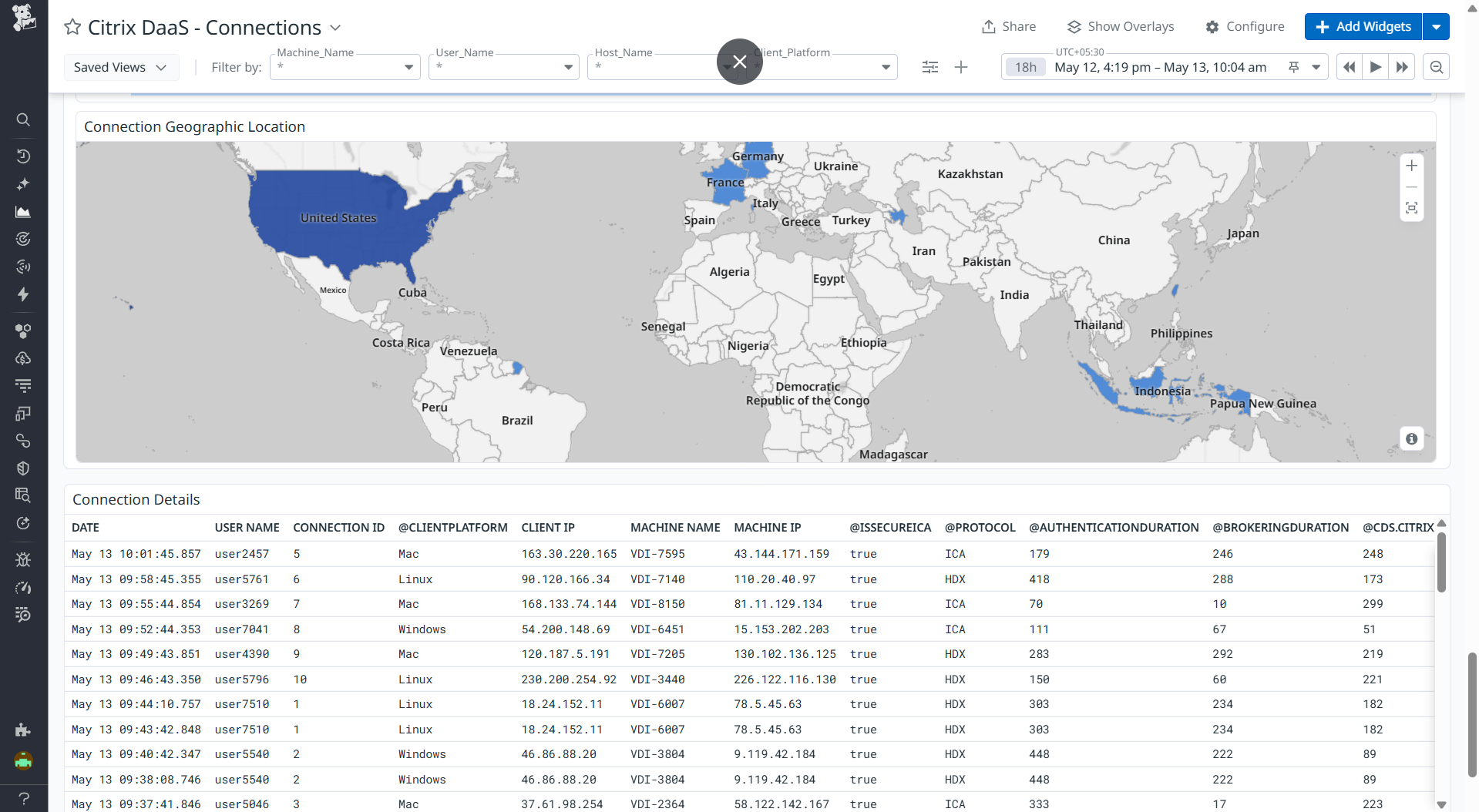Click user2457 in the table
This screenshot has width=1479, height=812.
coord(242,554)
